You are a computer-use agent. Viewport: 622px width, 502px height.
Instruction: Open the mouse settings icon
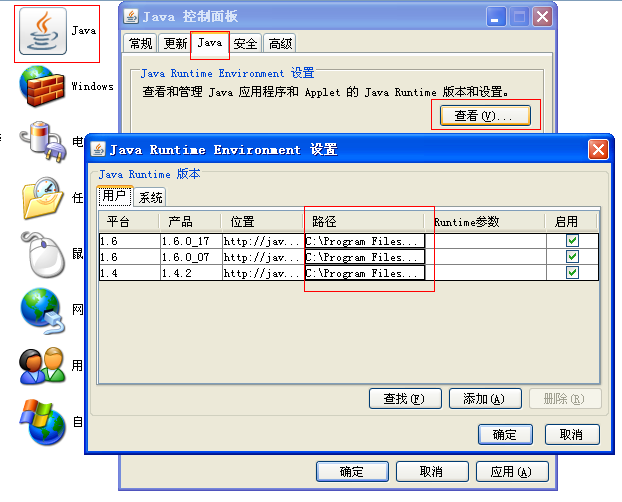[x=43, y=254]
